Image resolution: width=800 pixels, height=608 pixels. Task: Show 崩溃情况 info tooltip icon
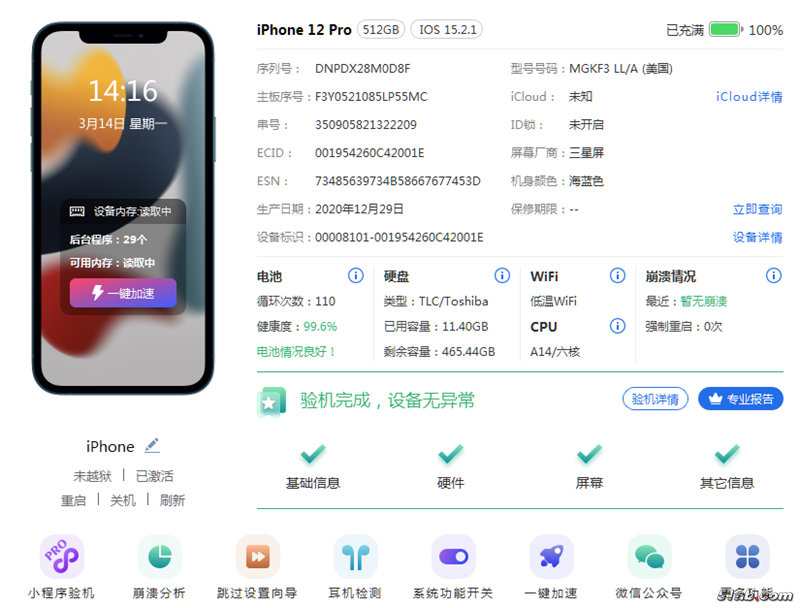click(773, 275)
